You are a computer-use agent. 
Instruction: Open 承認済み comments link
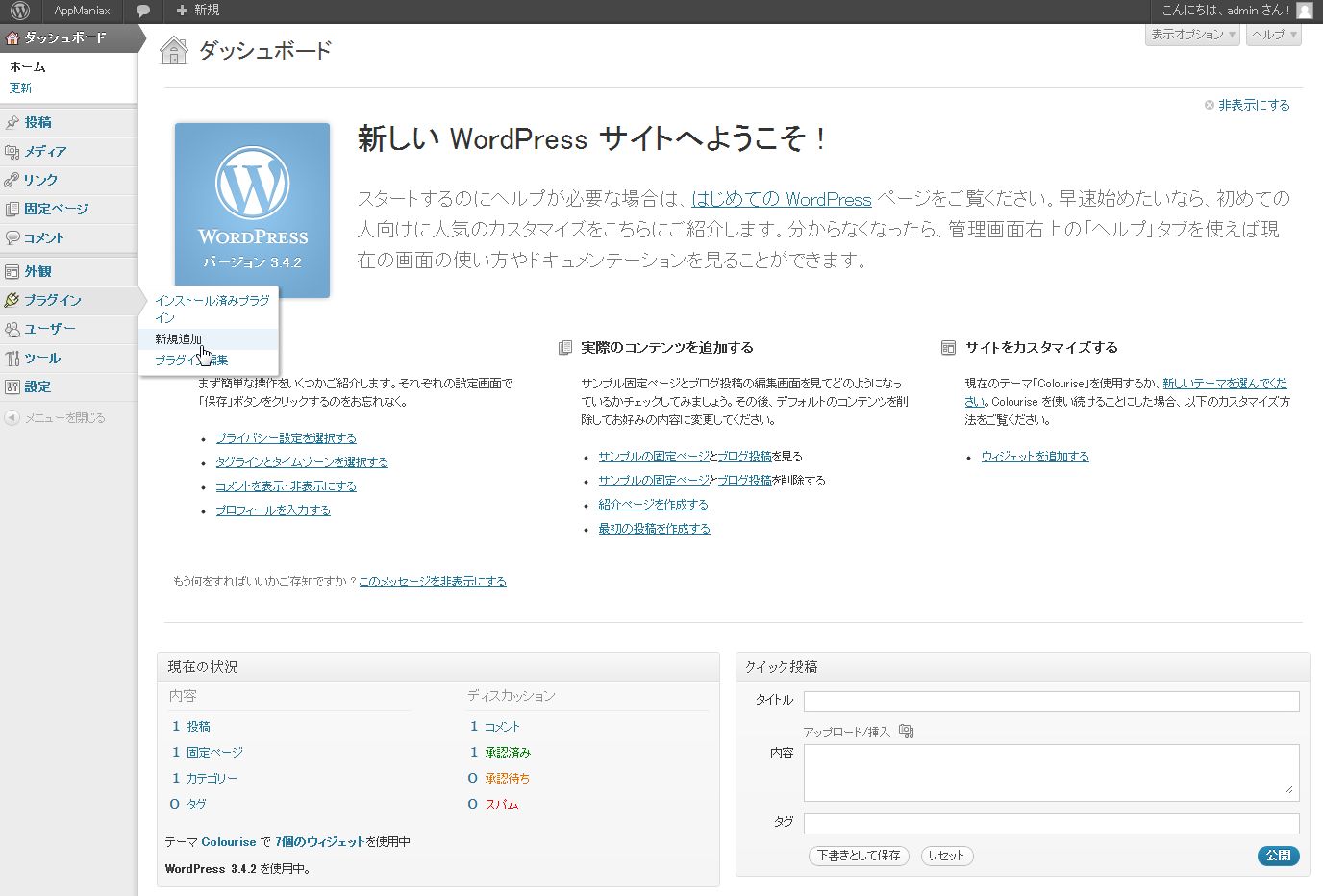[x=508, y=753]
